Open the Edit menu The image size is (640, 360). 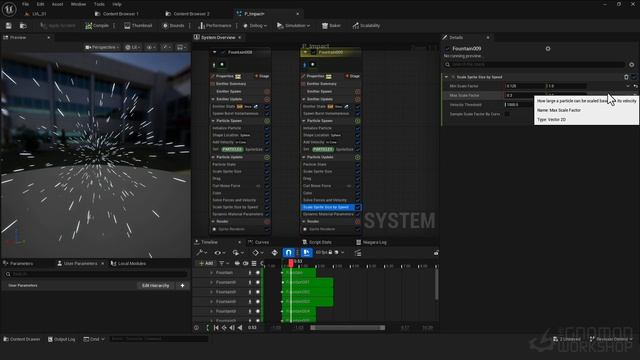click(40, 4)
